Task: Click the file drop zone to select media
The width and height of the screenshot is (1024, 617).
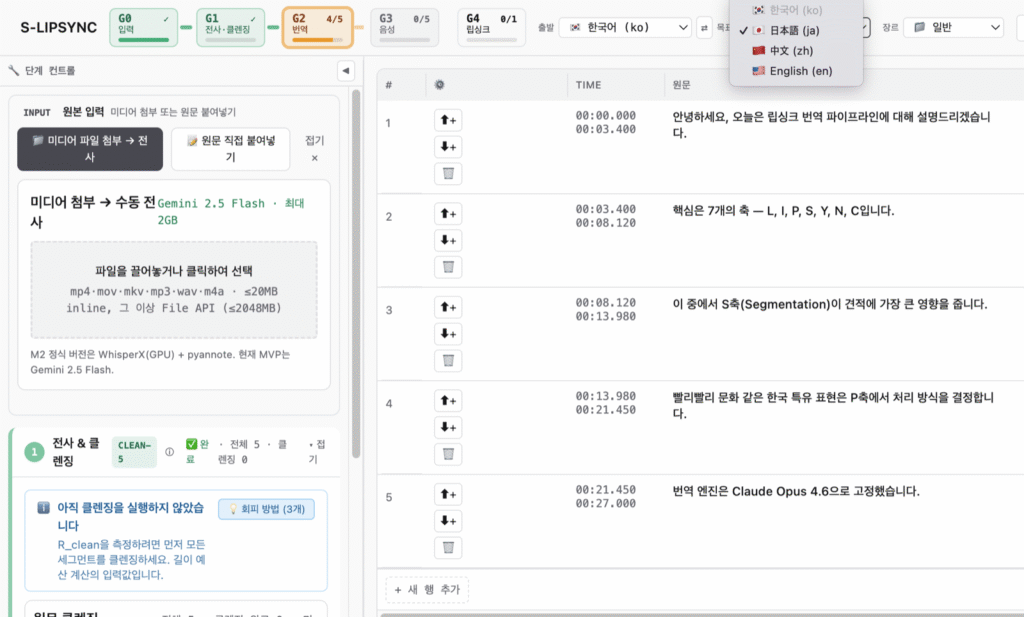Action: tap(174, 290)
